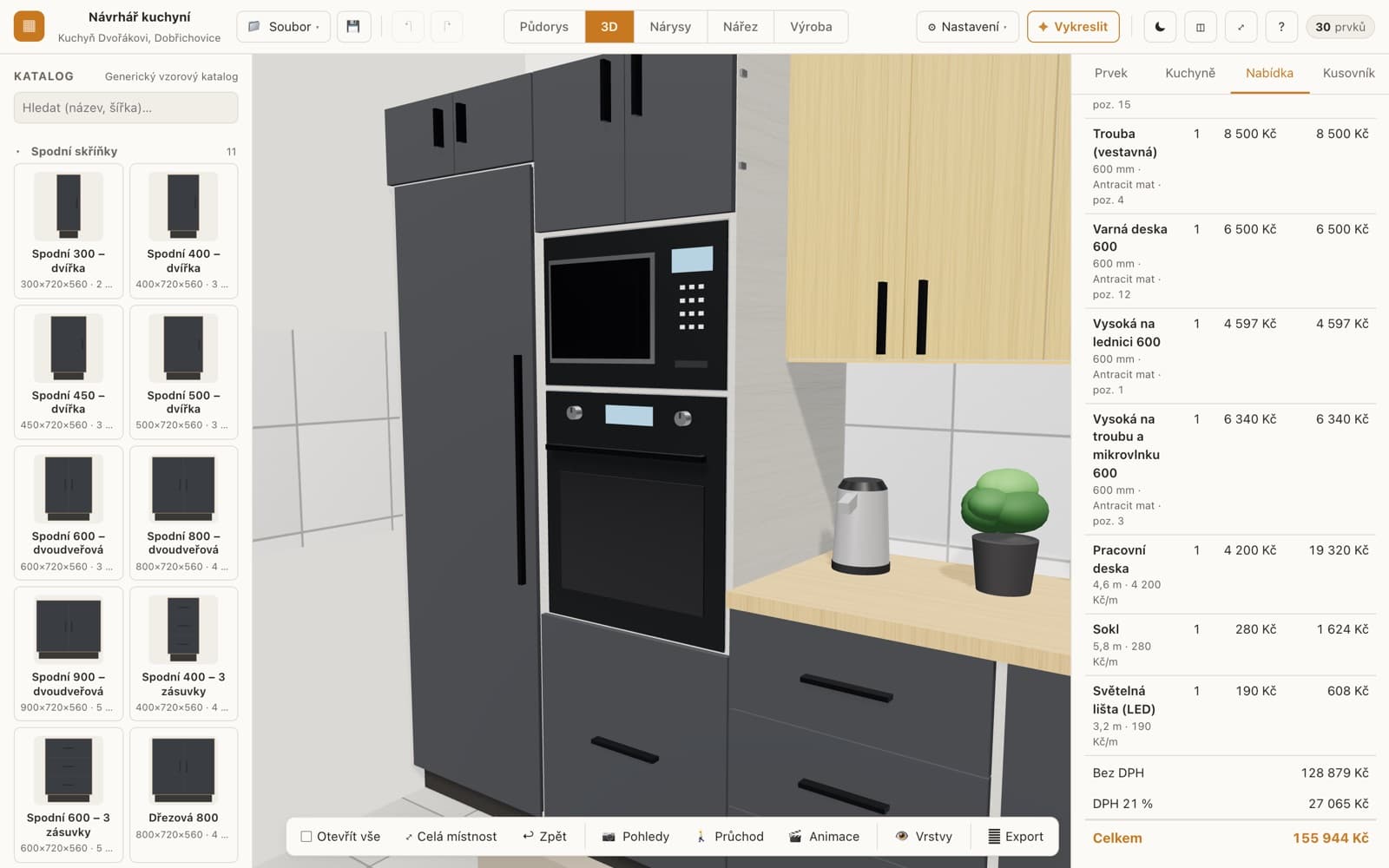
Task: Start the Průchod walkthrough mode
Action: [729, 837]
